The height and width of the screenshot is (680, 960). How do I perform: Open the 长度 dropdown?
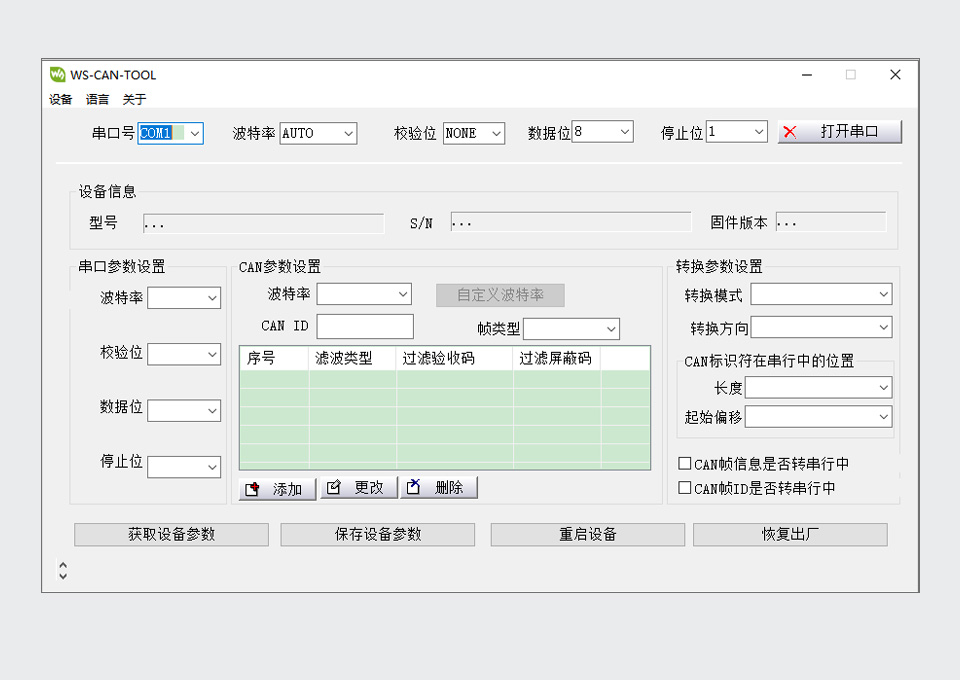[x=818, y=387]
